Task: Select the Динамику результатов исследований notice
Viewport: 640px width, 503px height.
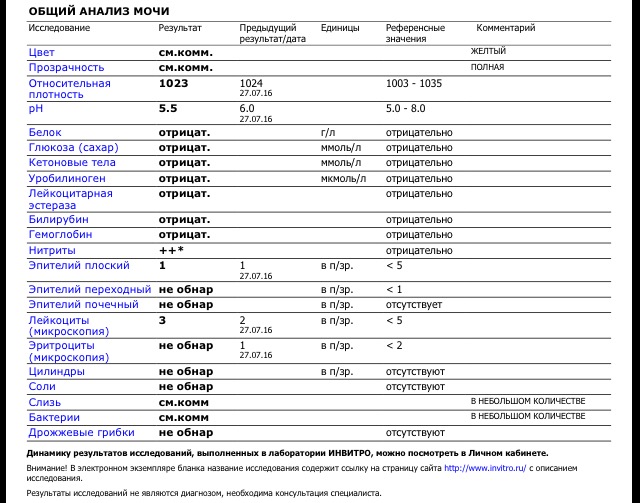Action: pos(288,453)
